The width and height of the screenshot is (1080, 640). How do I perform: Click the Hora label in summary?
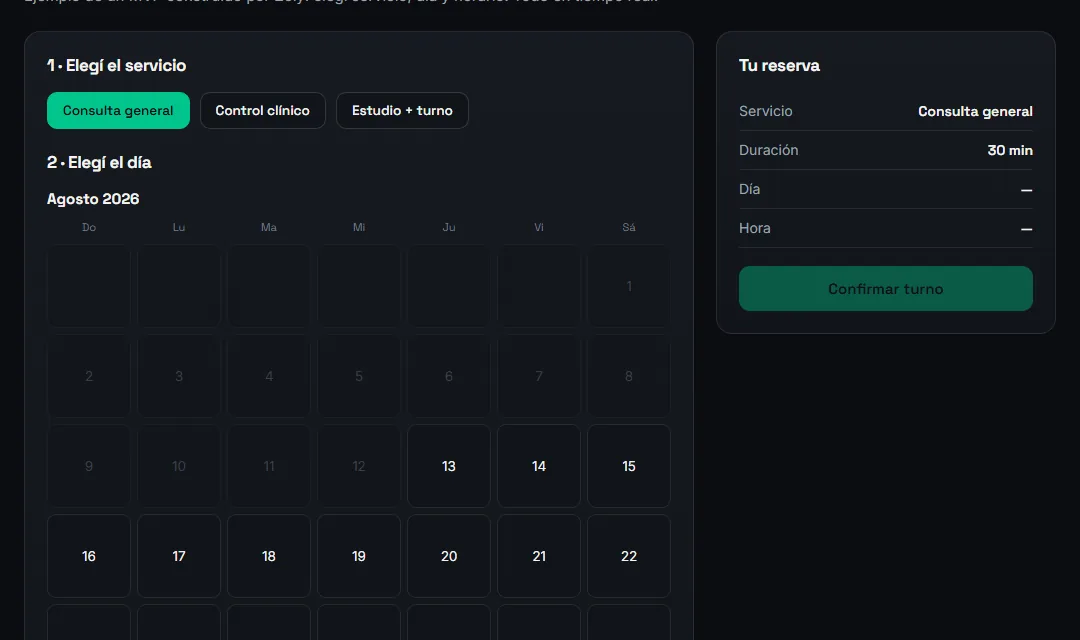tap(755, 228)
